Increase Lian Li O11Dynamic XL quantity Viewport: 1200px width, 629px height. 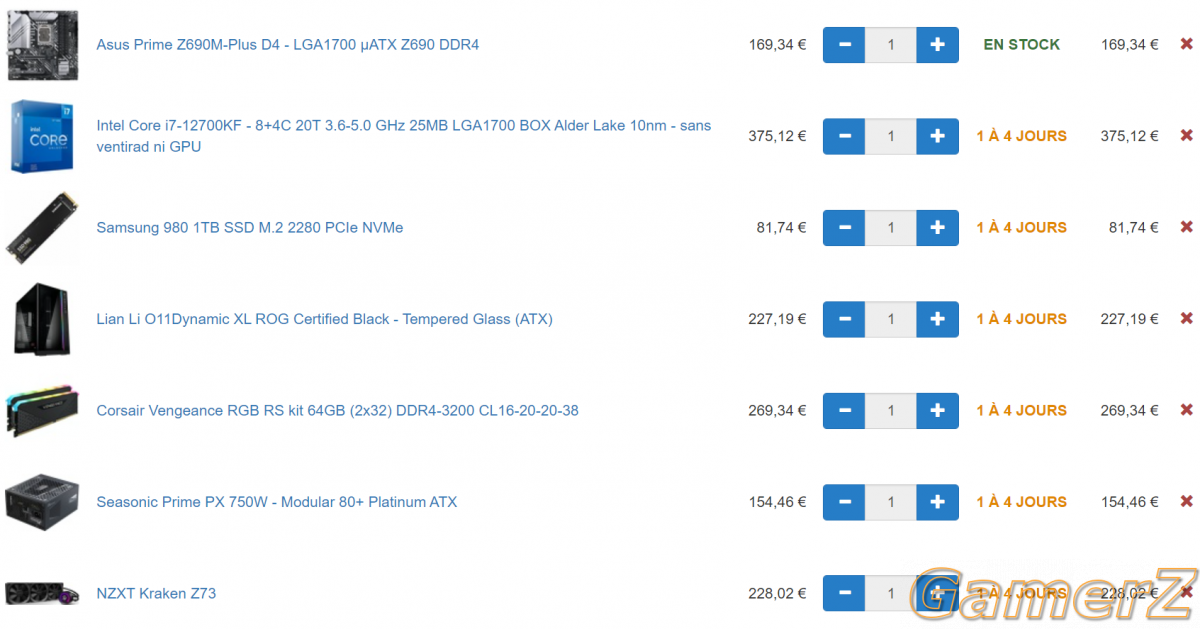[x=937, y=319]
